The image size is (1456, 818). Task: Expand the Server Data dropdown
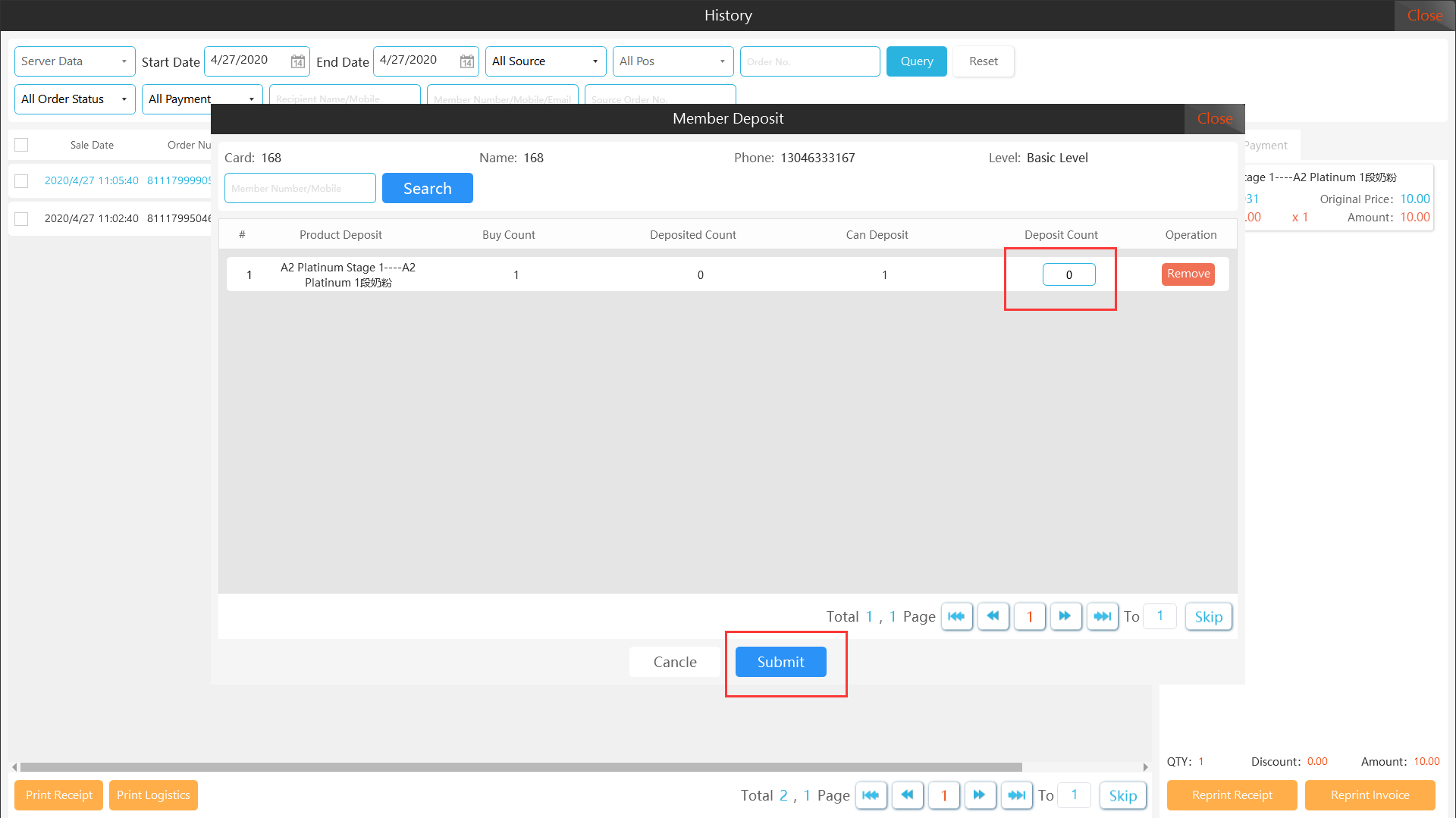coord(74,61)
